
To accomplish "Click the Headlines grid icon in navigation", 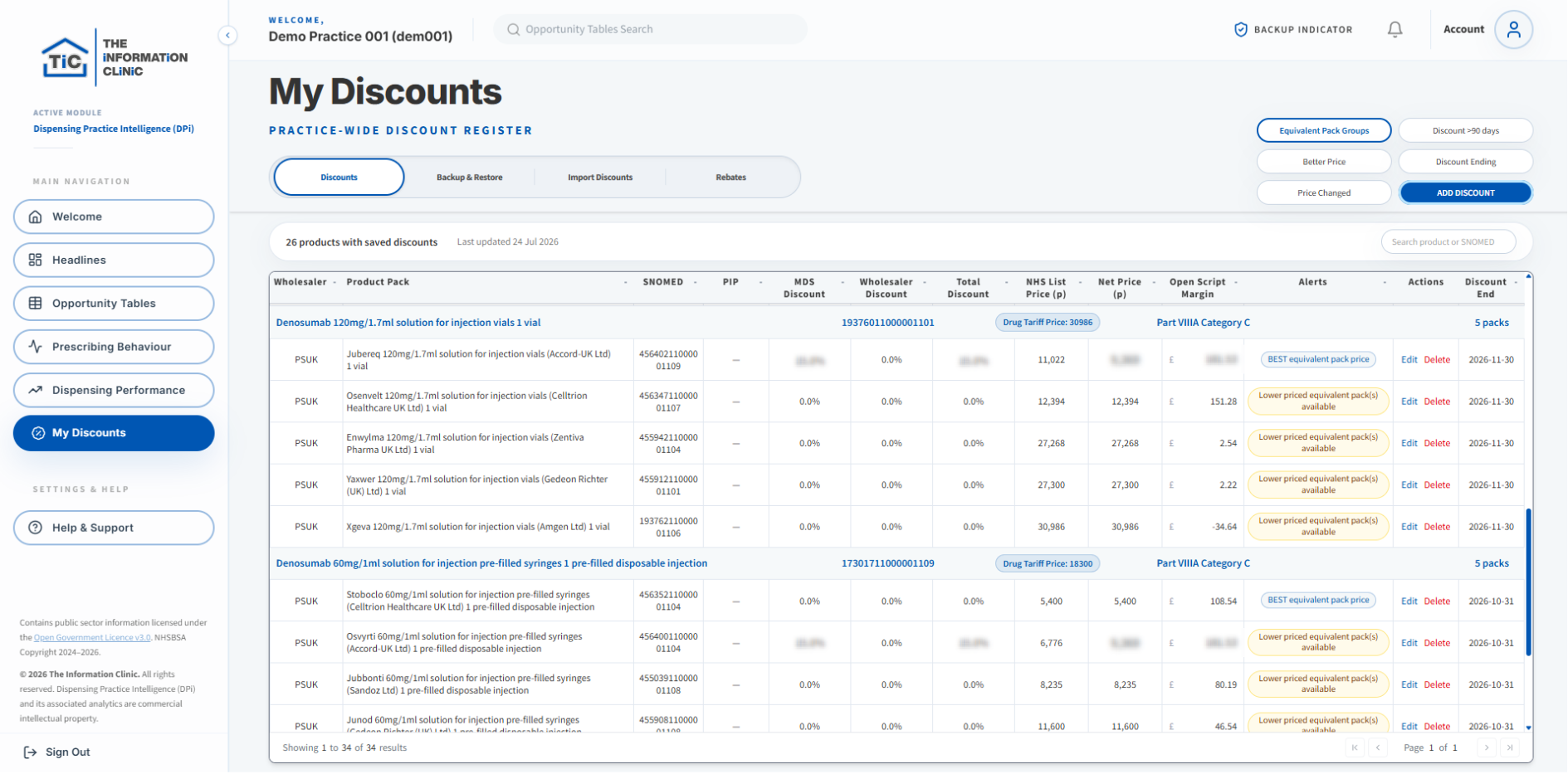I will 35,260.
